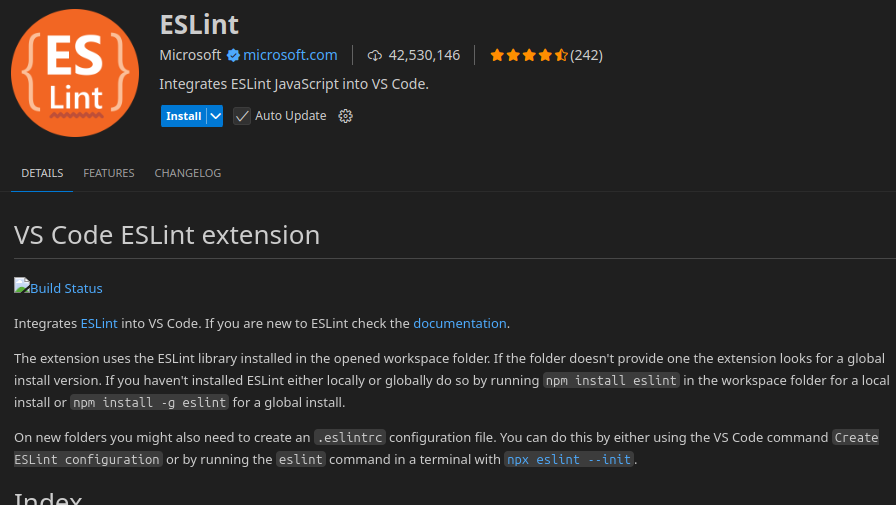The height and width of the screenshot is (505, 896).
Task: Open the microsoft.com publisher link
Action: point(290,55)
